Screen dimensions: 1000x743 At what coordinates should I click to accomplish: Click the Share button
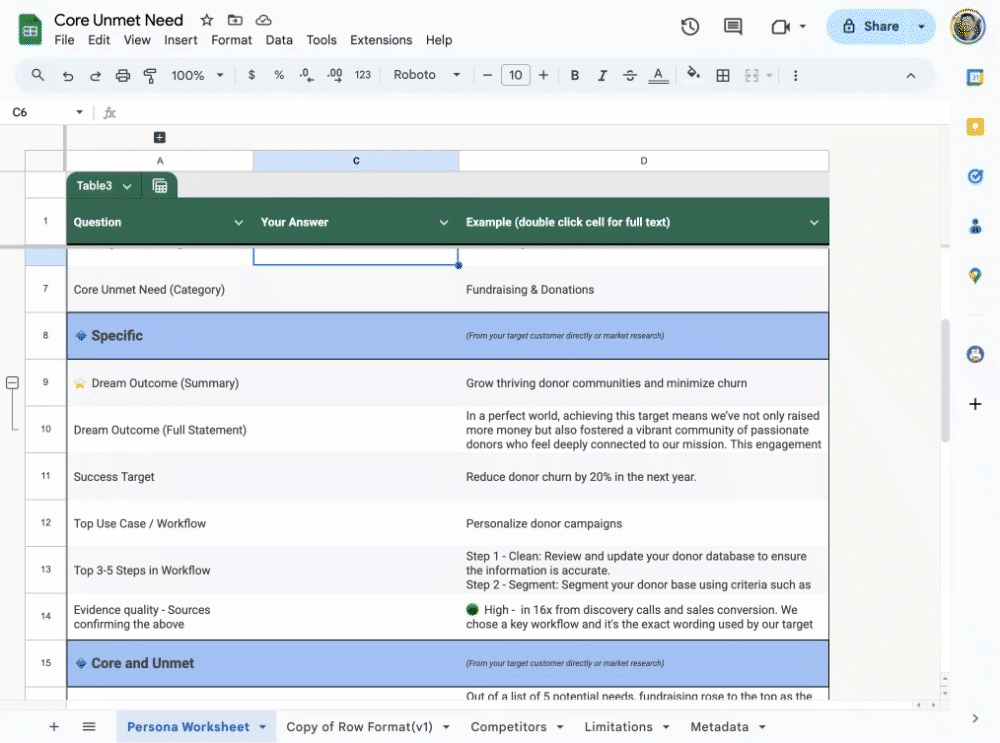tap(870, 27)
